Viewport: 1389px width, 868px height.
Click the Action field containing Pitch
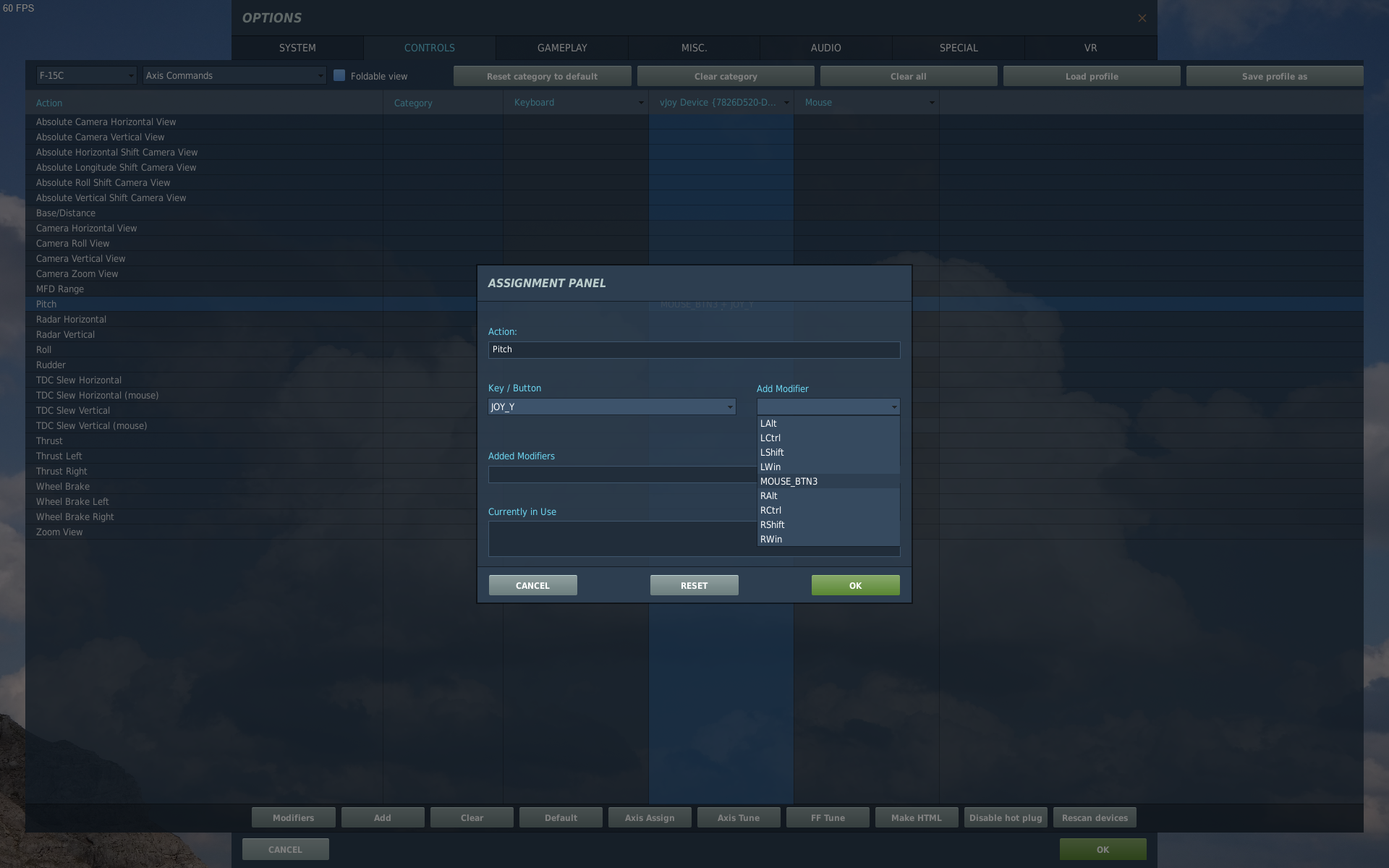(x=694, y=349)
